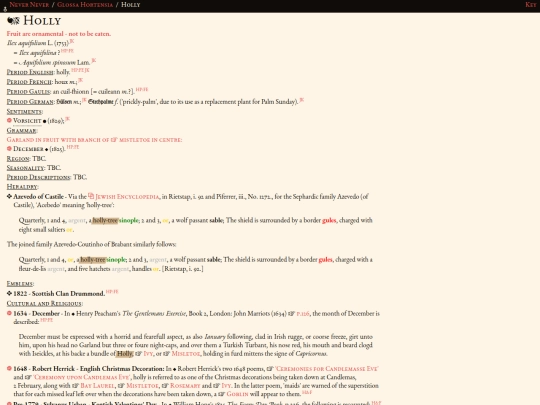Open 'Ceremonies for Candlemasse Eve' poem link
Image resolution: width=540 pixels, height=405 pixels.
(326, 369)
